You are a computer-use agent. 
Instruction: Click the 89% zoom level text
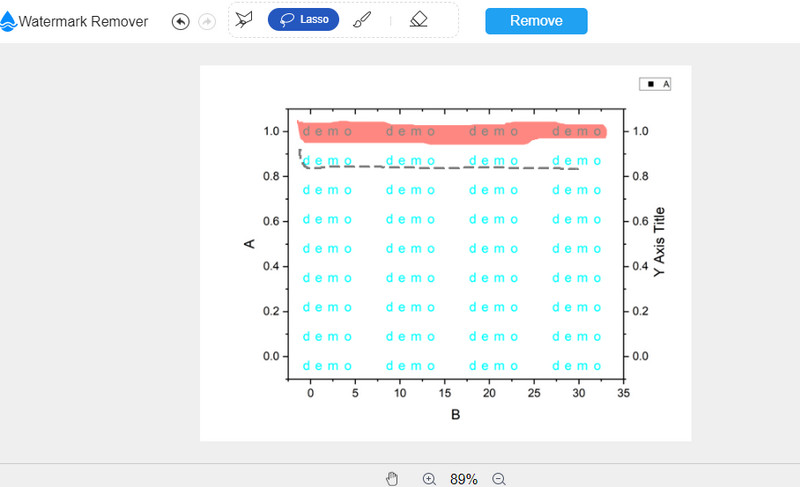(463, 479)
